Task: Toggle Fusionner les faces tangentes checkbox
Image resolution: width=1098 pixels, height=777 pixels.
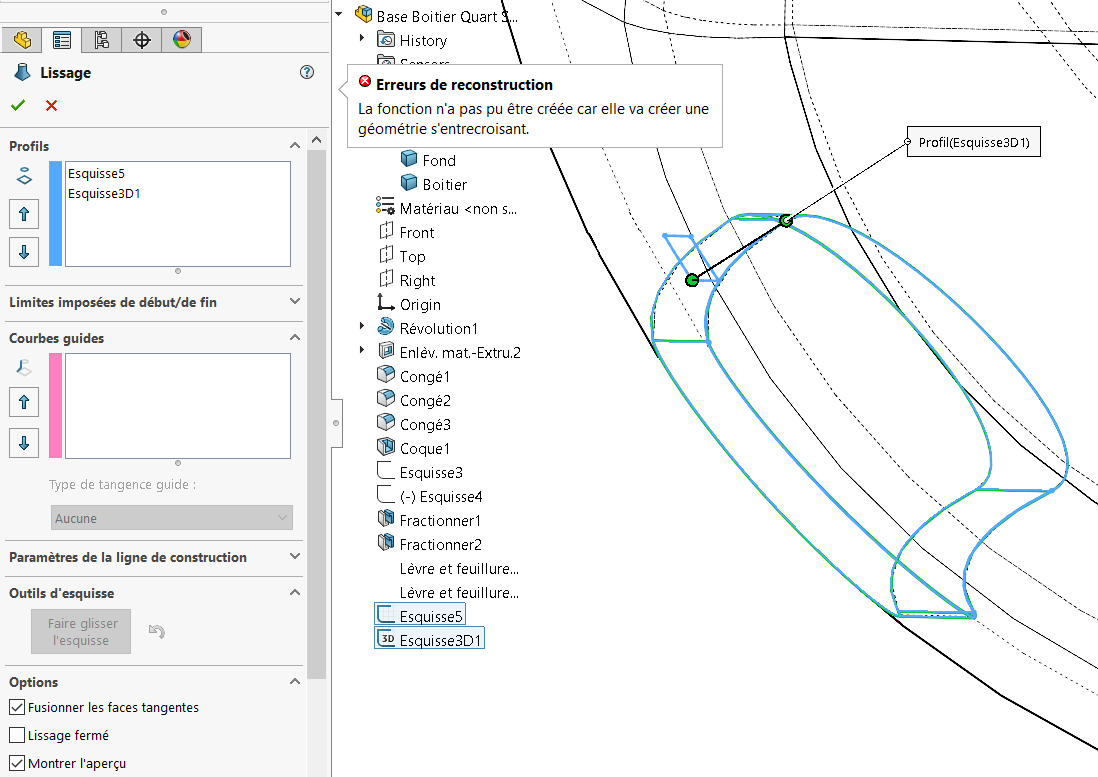Action: [17, 707]
